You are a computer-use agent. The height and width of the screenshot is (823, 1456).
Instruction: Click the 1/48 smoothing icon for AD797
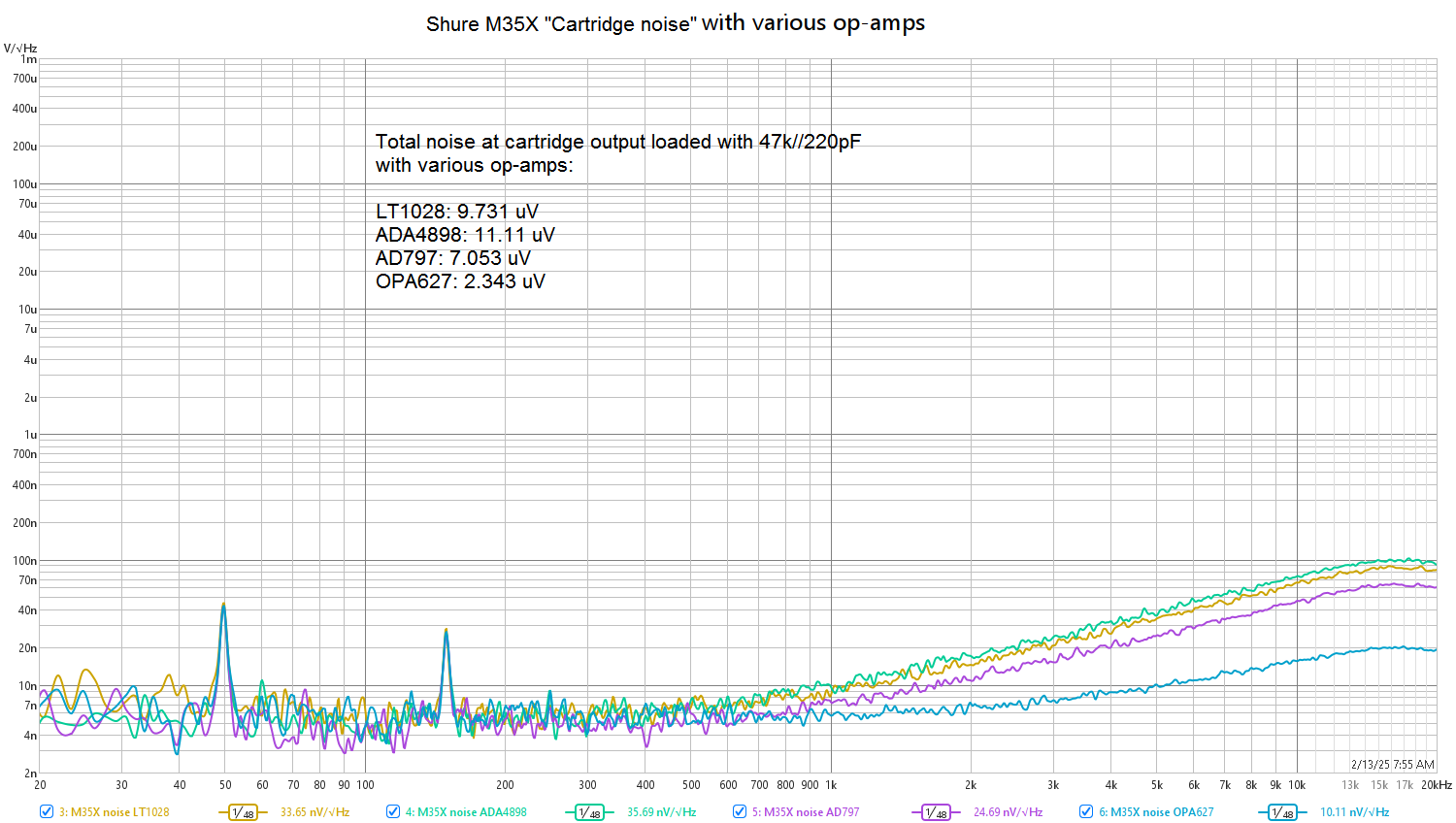coord(936,812)
